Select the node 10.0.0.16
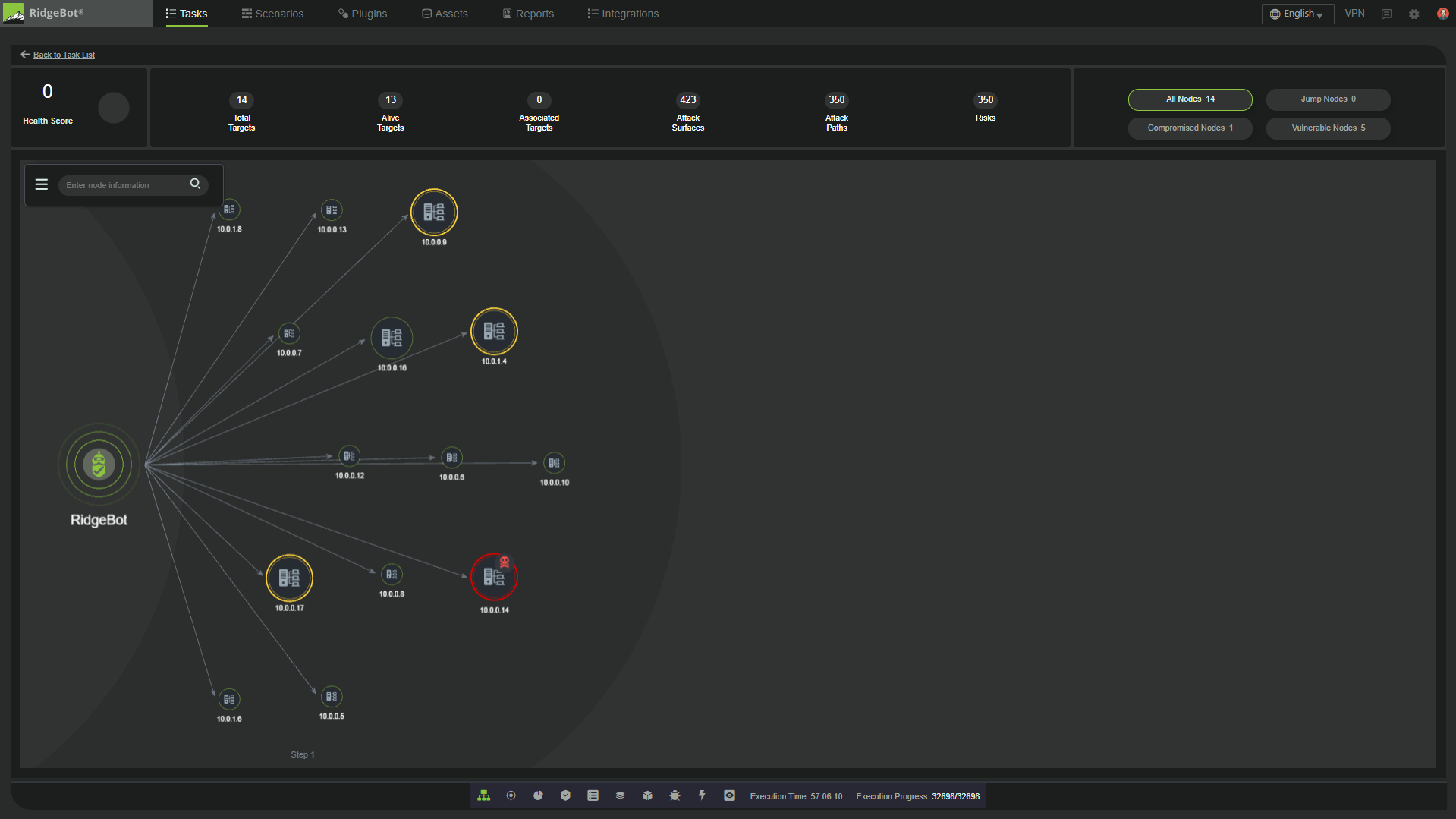1456x819 pixels. click(392, 338)
